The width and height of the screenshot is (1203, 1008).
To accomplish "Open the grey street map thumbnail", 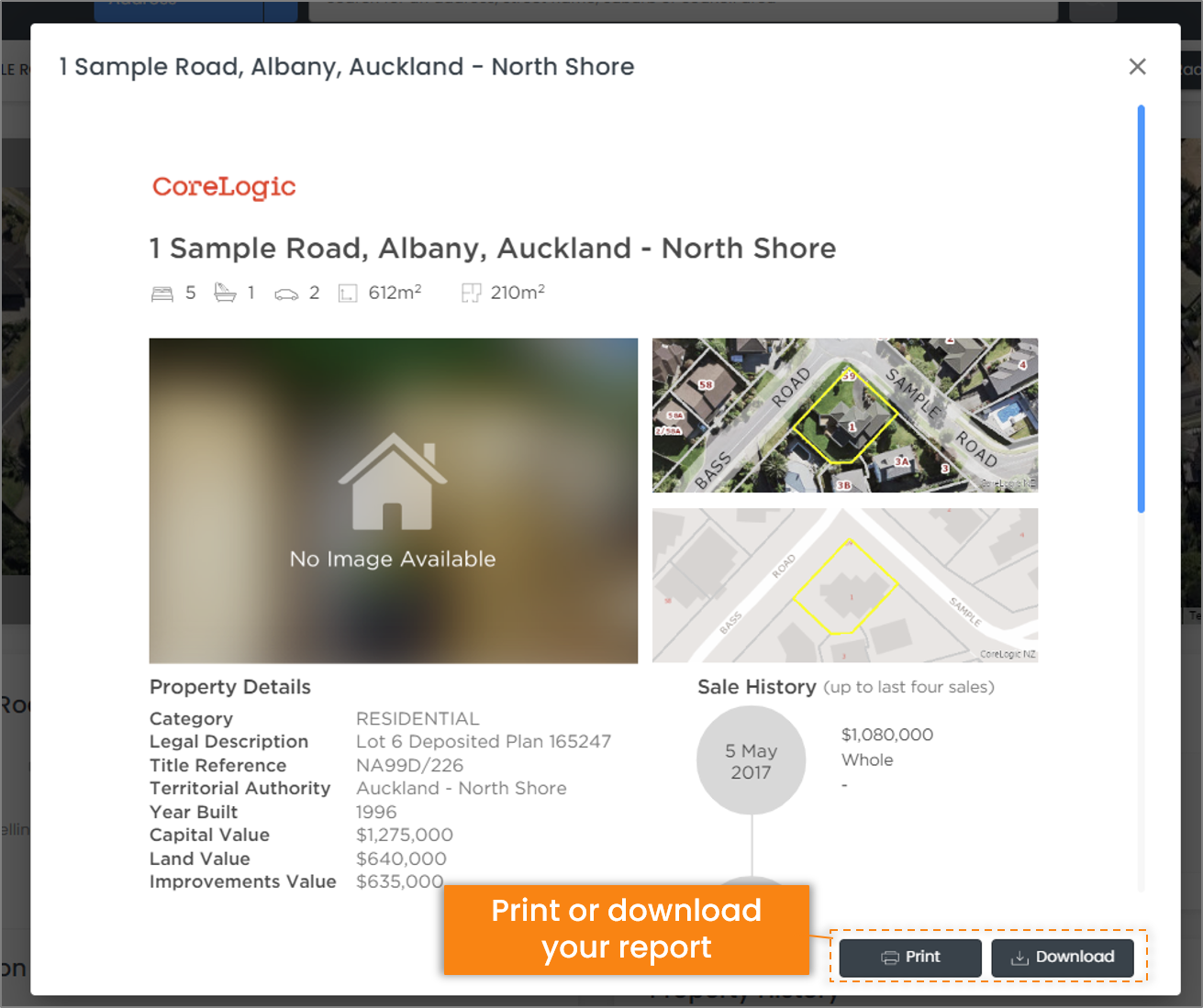I will (845, 585).
